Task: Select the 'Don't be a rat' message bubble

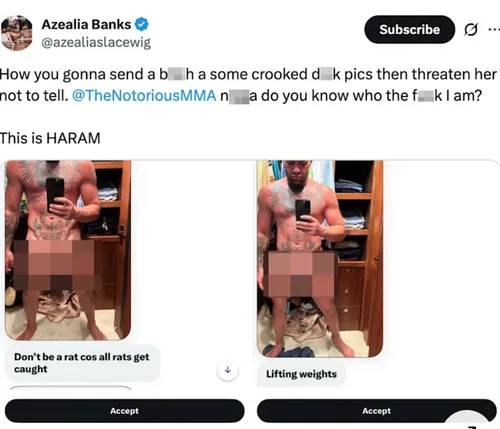Action: pos(83,363)
